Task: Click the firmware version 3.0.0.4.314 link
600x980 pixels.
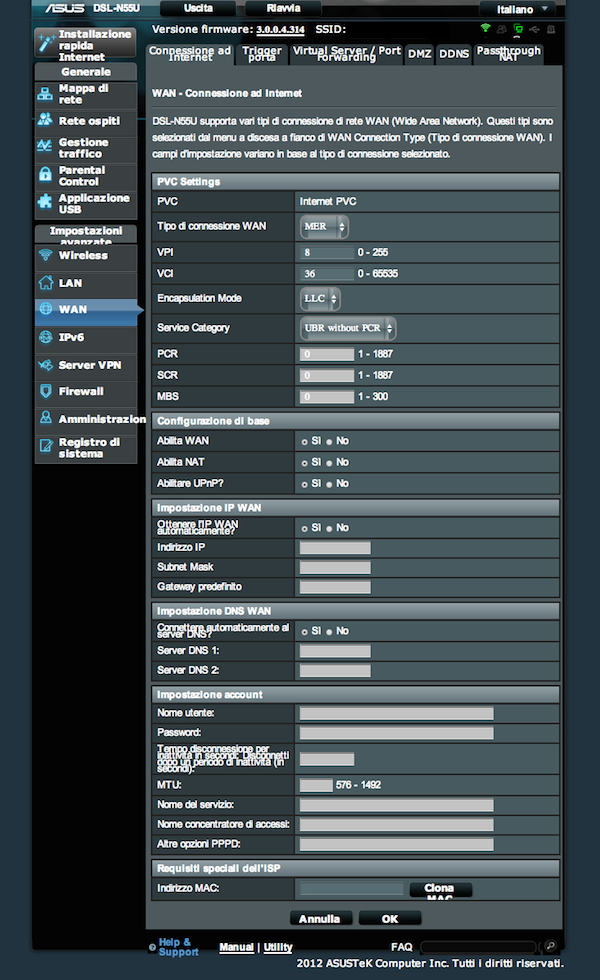Action: pyautogui.click(x=281, y=29)
